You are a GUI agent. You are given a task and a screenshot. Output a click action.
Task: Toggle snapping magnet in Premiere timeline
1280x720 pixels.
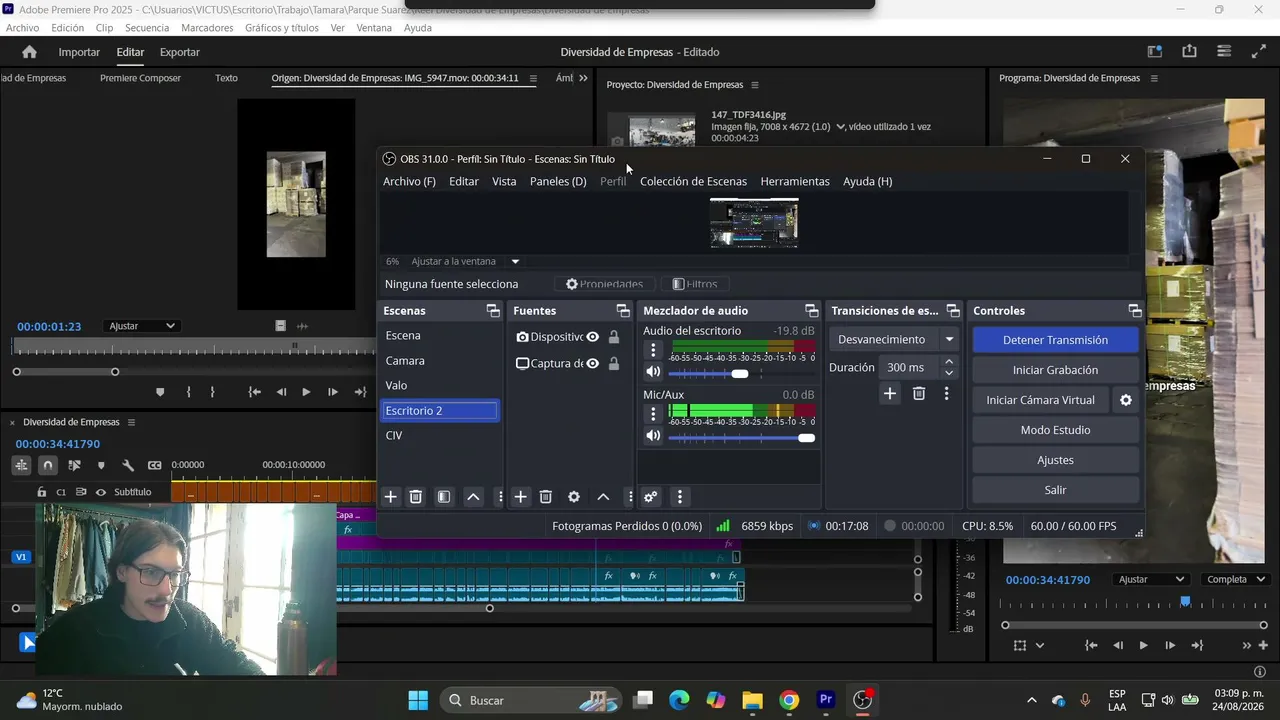tap(47, 465)
